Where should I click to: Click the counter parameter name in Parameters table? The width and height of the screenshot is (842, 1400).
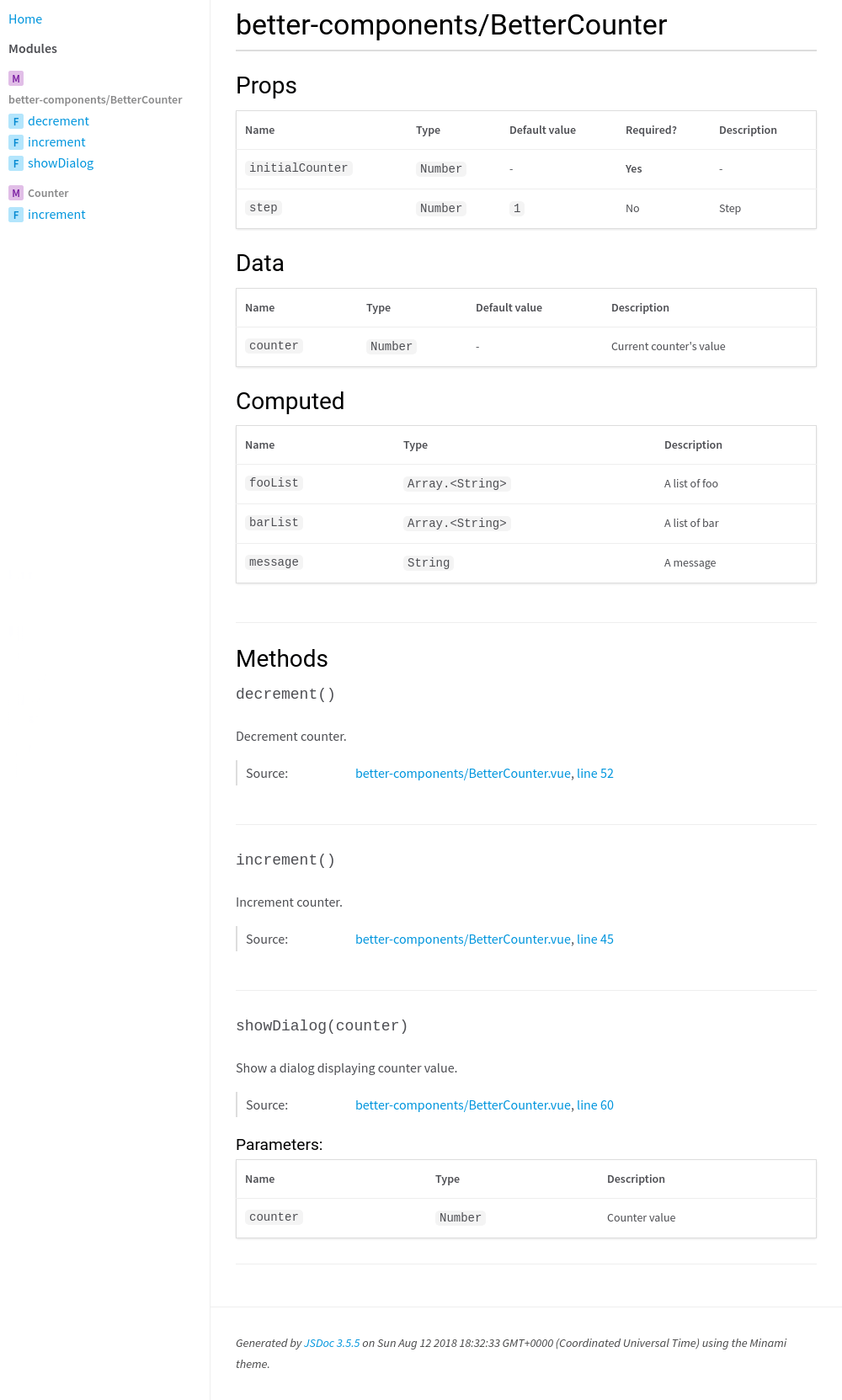click(273, 1217)
